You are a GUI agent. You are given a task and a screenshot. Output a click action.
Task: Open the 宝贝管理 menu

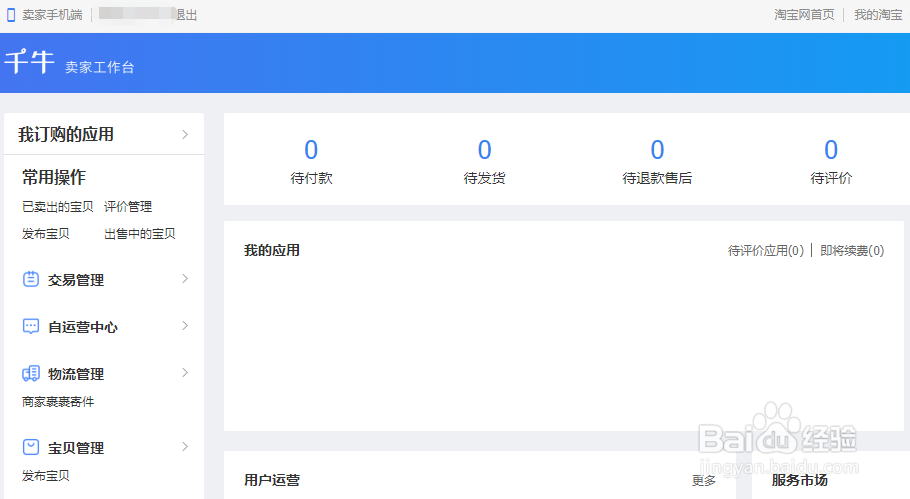point(76,448)
